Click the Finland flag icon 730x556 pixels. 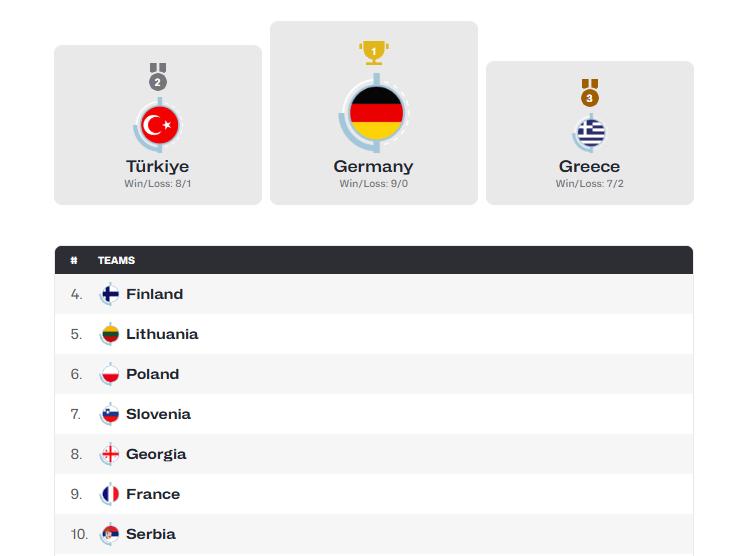point(110,294)
